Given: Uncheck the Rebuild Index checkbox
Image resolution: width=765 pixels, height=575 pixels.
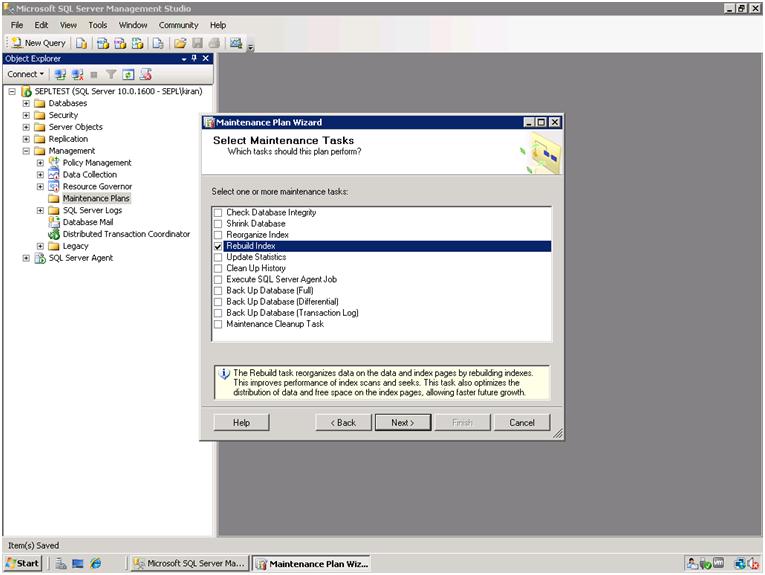Looking at the screenshot, I should click(x=218, y=246).
